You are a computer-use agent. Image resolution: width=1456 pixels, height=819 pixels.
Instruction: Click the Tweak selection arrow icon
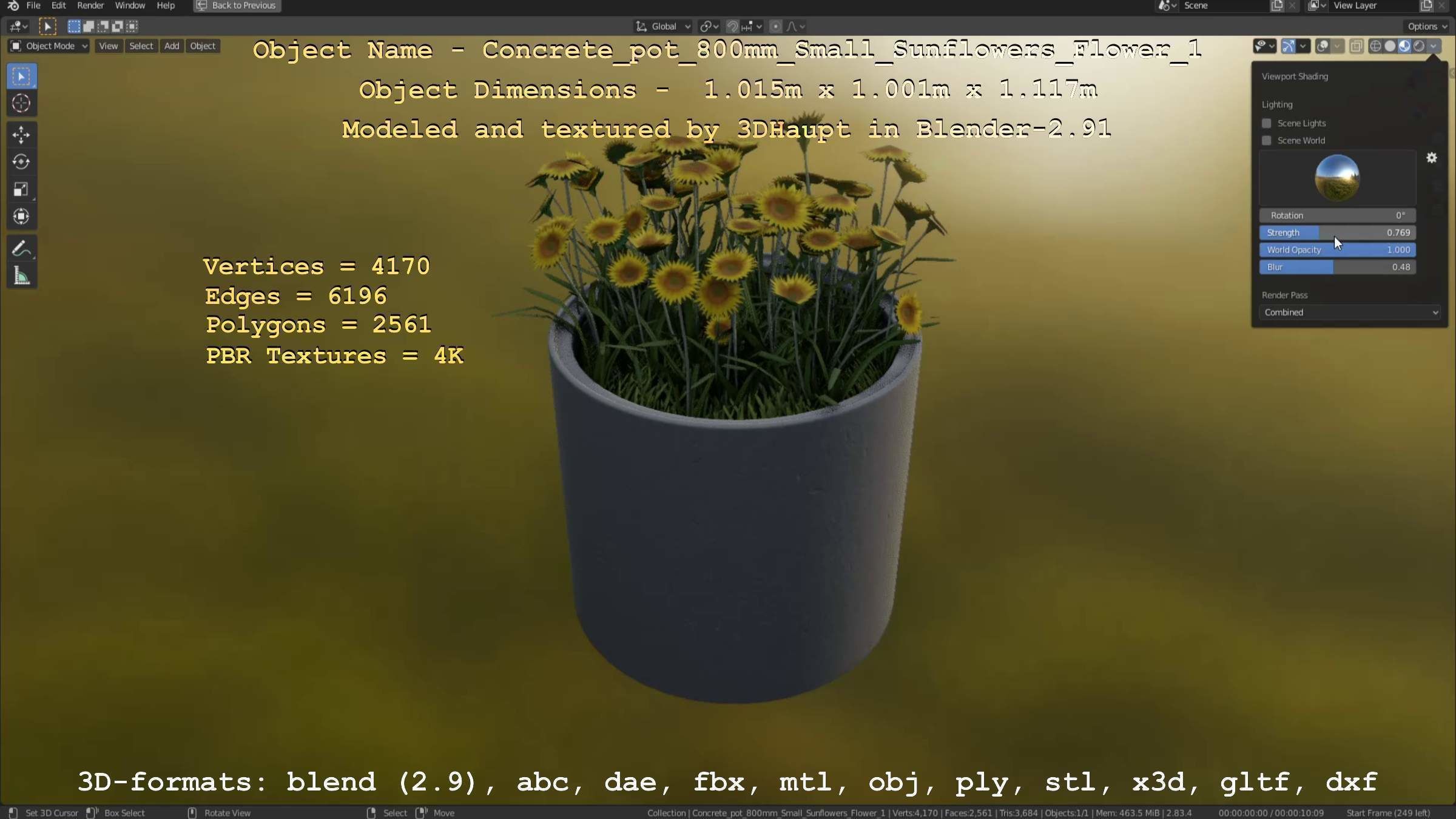coord(47,26)
